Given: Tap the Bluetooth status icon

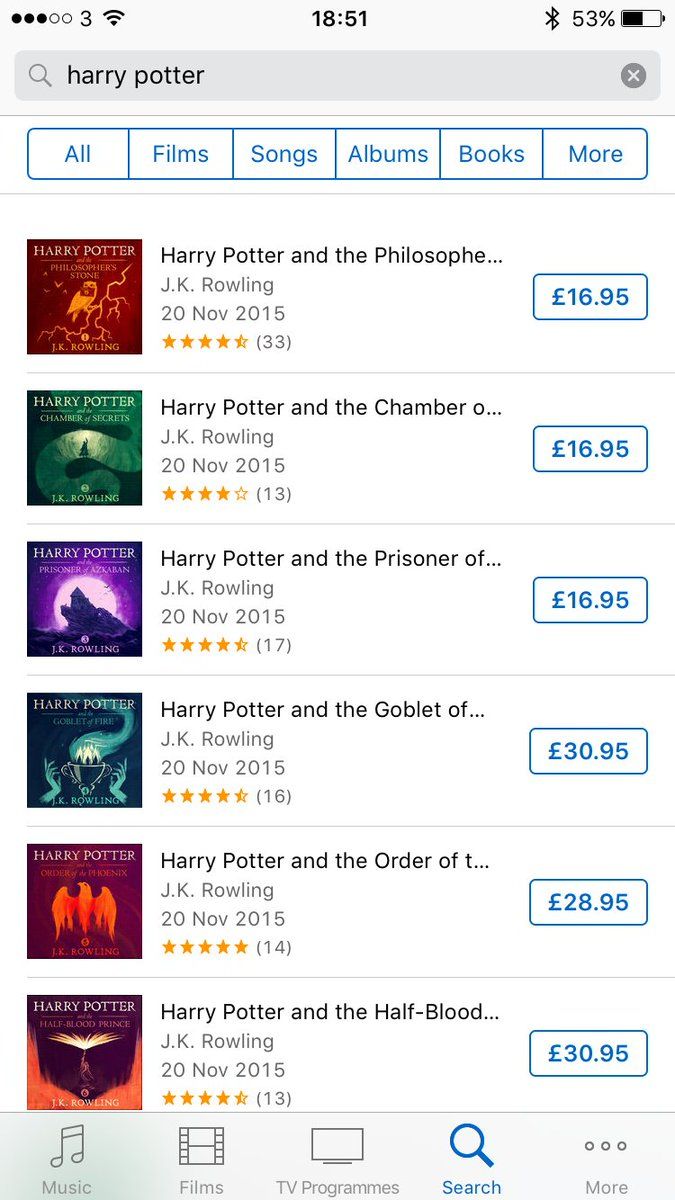Looking at the screenshot, I should coord(551,18).
